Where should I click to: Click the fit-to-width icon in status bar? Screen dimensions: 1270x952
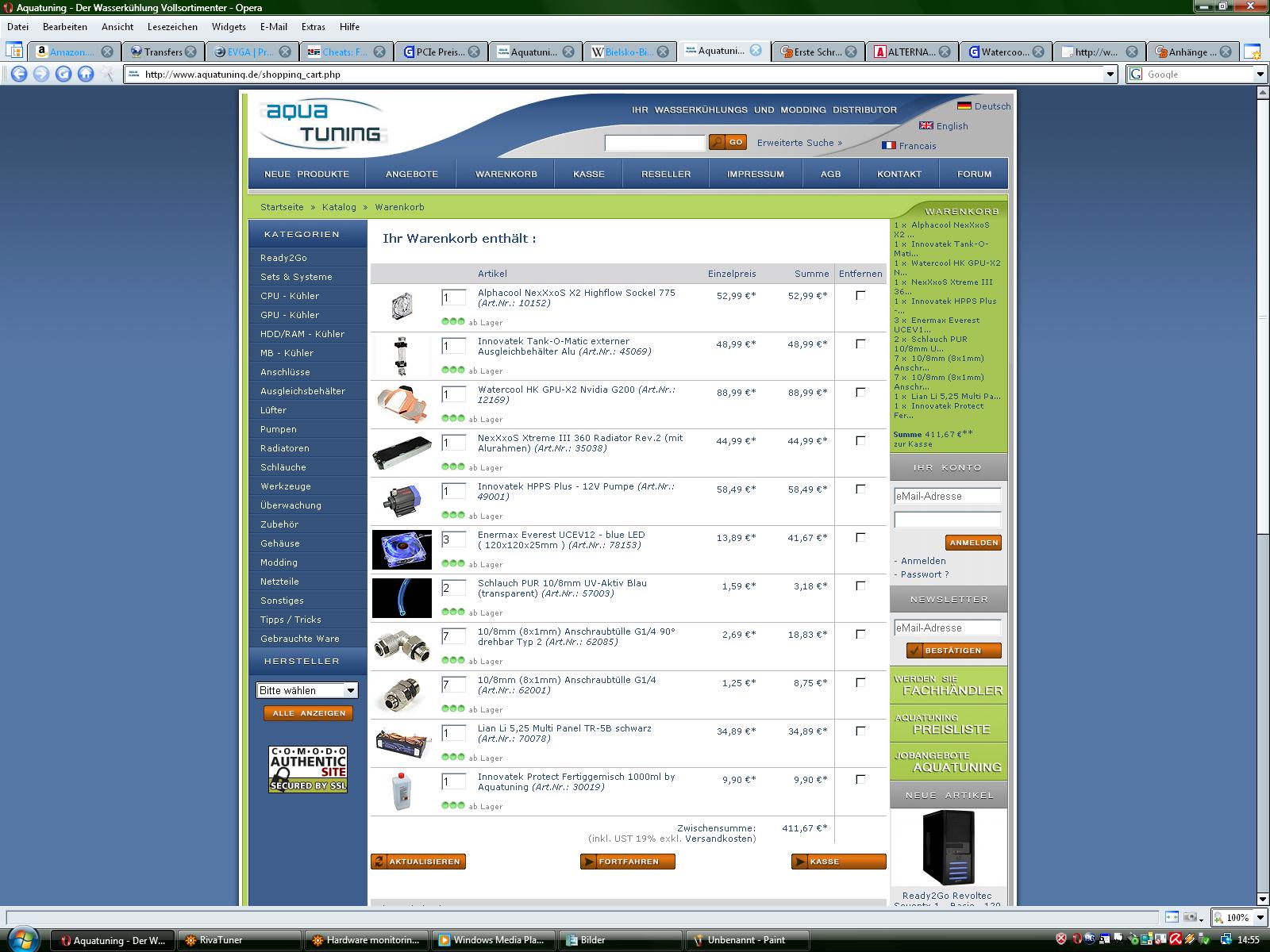click(x=1172, y=917)
